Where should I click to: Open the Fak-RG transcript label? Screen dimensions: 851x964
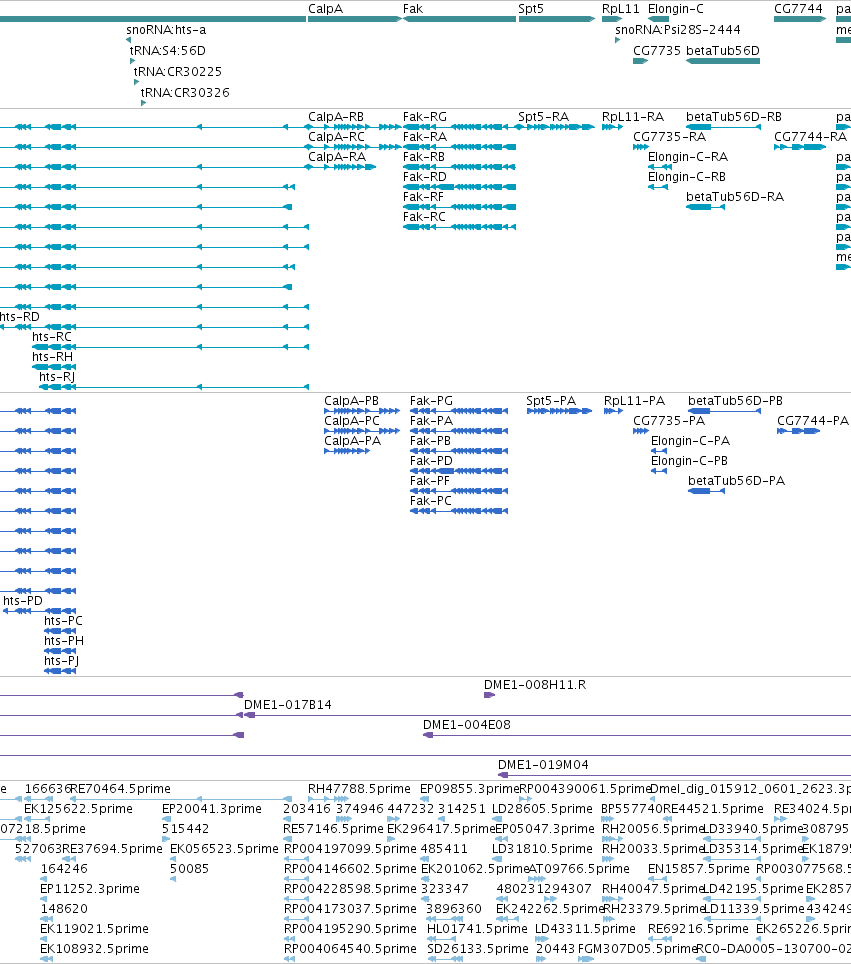425,117
